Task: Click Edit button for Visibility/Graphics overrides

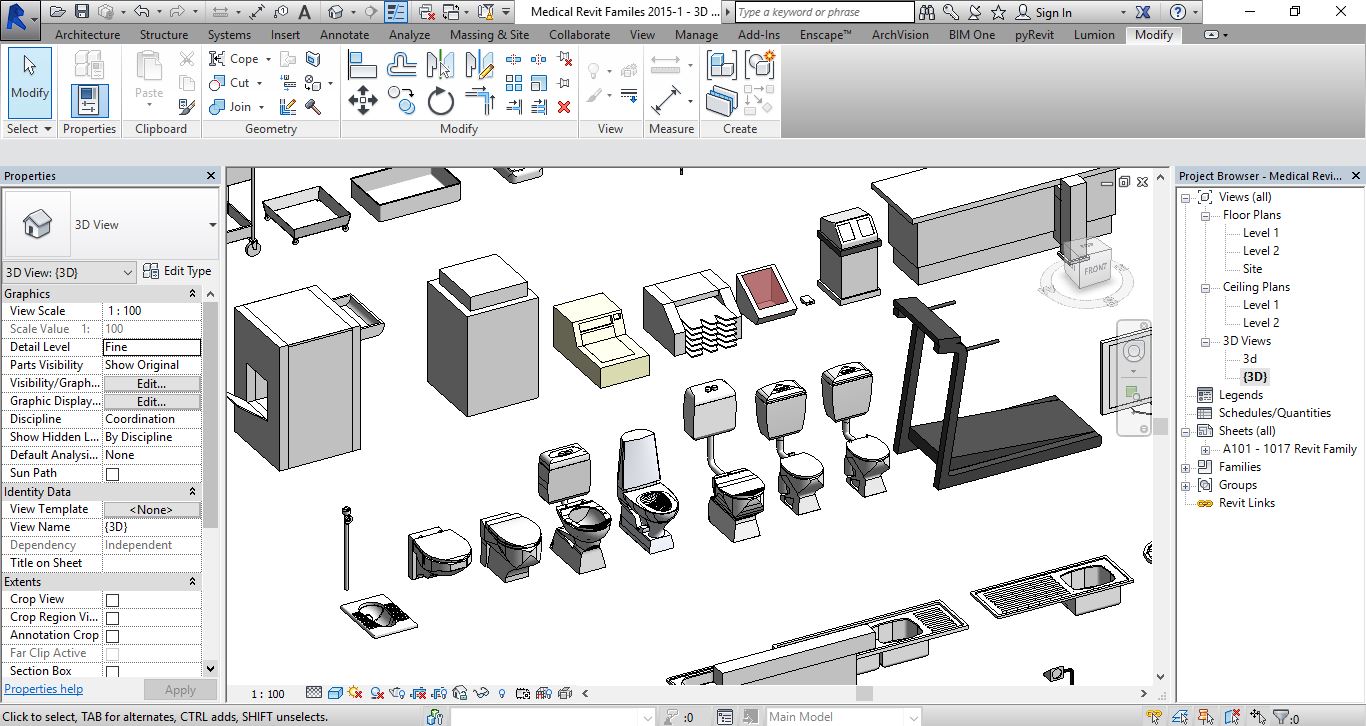Action: [151, 383]
